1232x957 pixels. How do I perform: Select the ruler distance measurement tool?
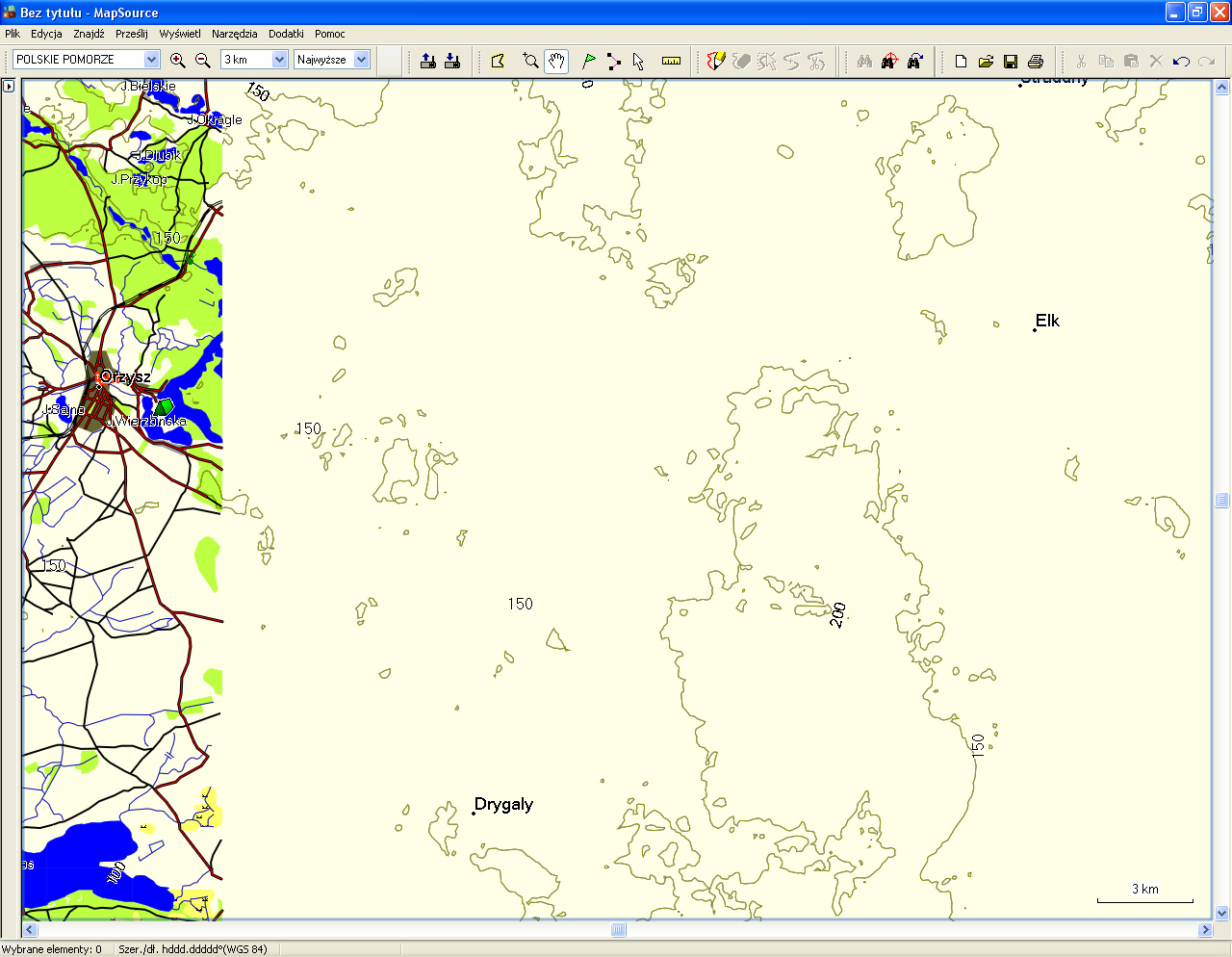[x=671, y=61]
